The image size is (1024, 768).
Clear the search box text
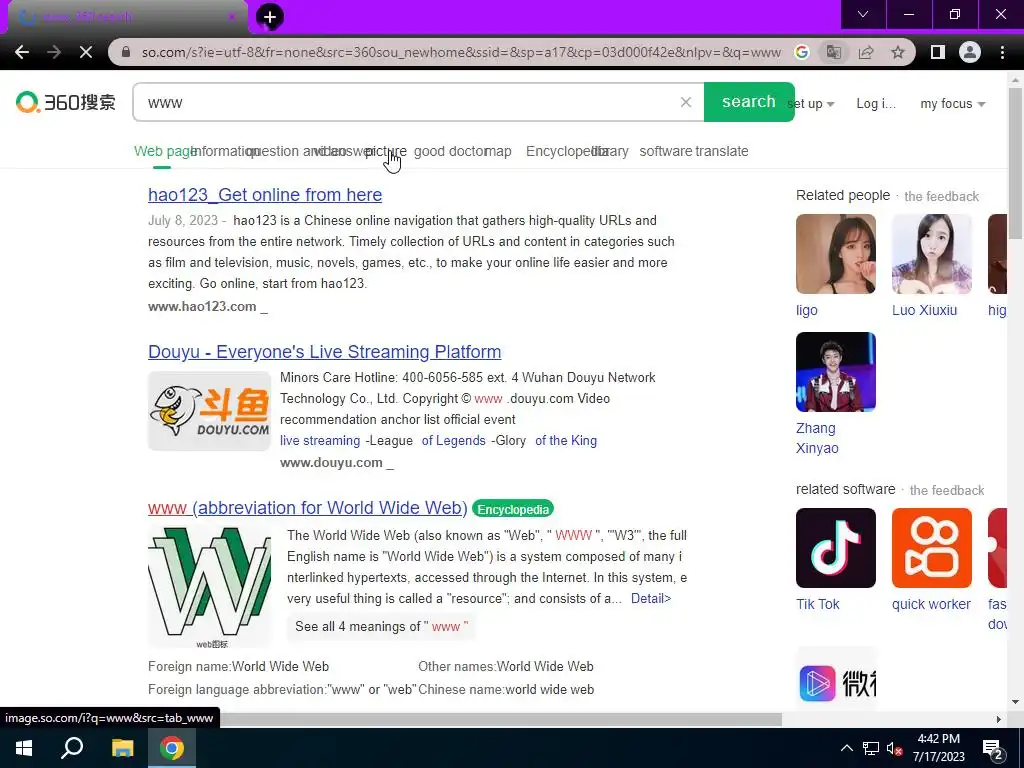(686, 102)
